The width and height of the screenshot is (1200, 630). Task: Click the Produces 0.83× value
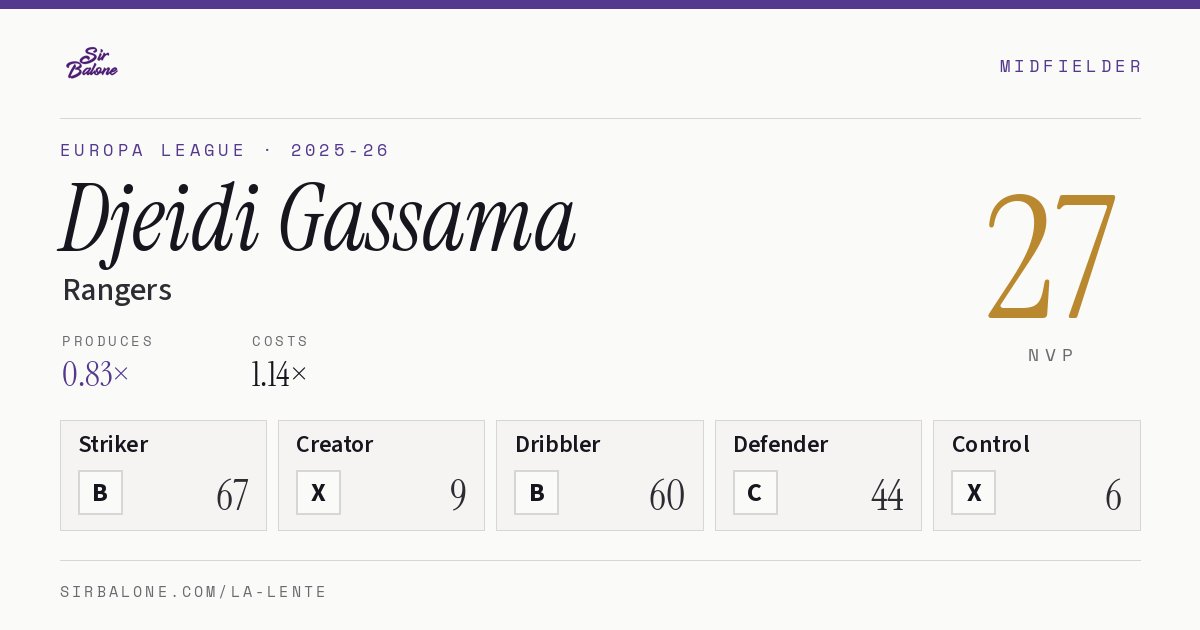(95, 374)
